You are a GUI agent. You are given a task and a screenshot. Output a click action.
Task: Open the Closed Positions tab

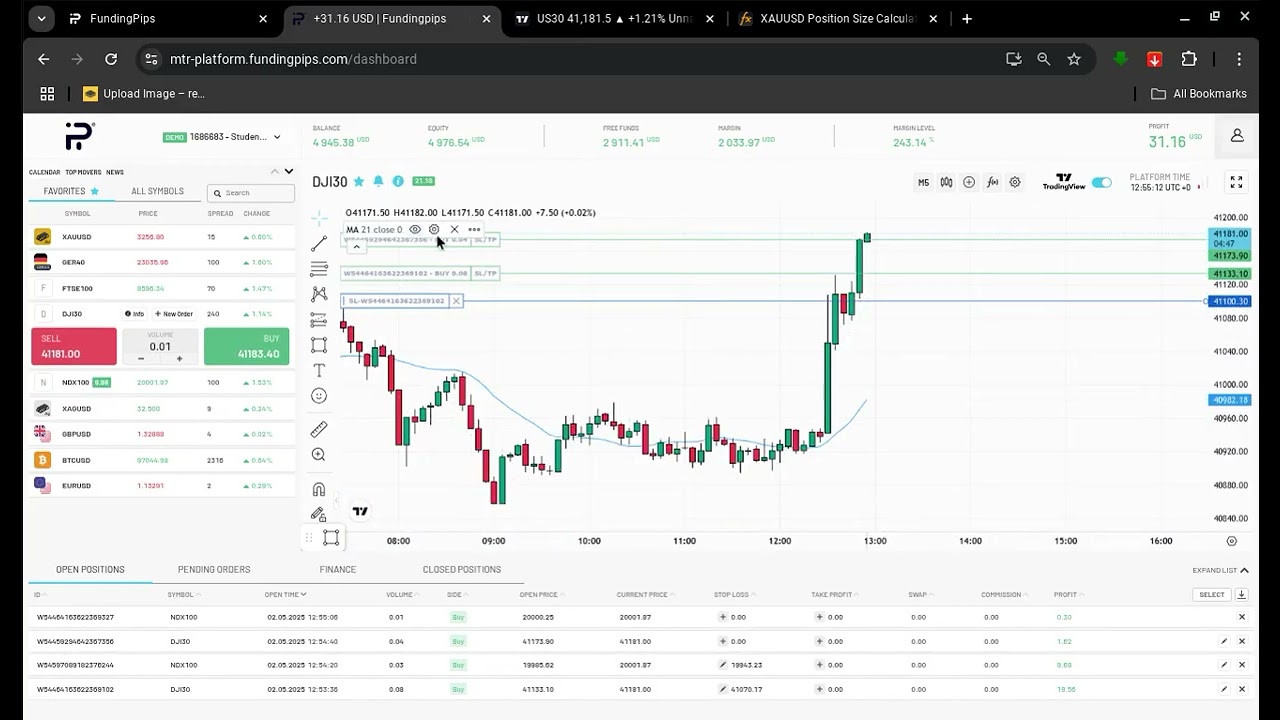point(462,570)
